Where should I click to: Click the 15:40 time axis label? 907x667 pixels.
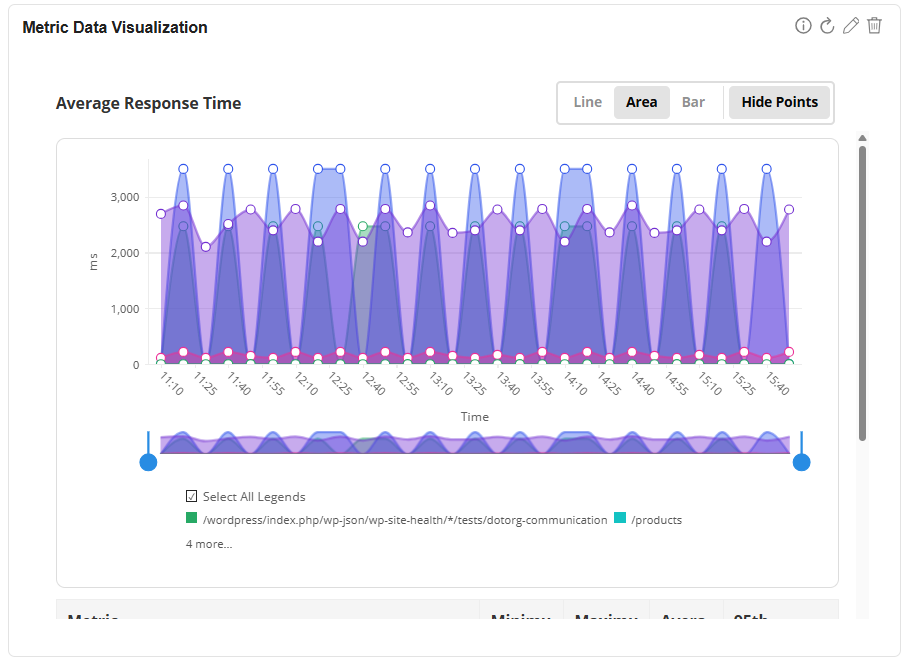click(x=777, y=384)
